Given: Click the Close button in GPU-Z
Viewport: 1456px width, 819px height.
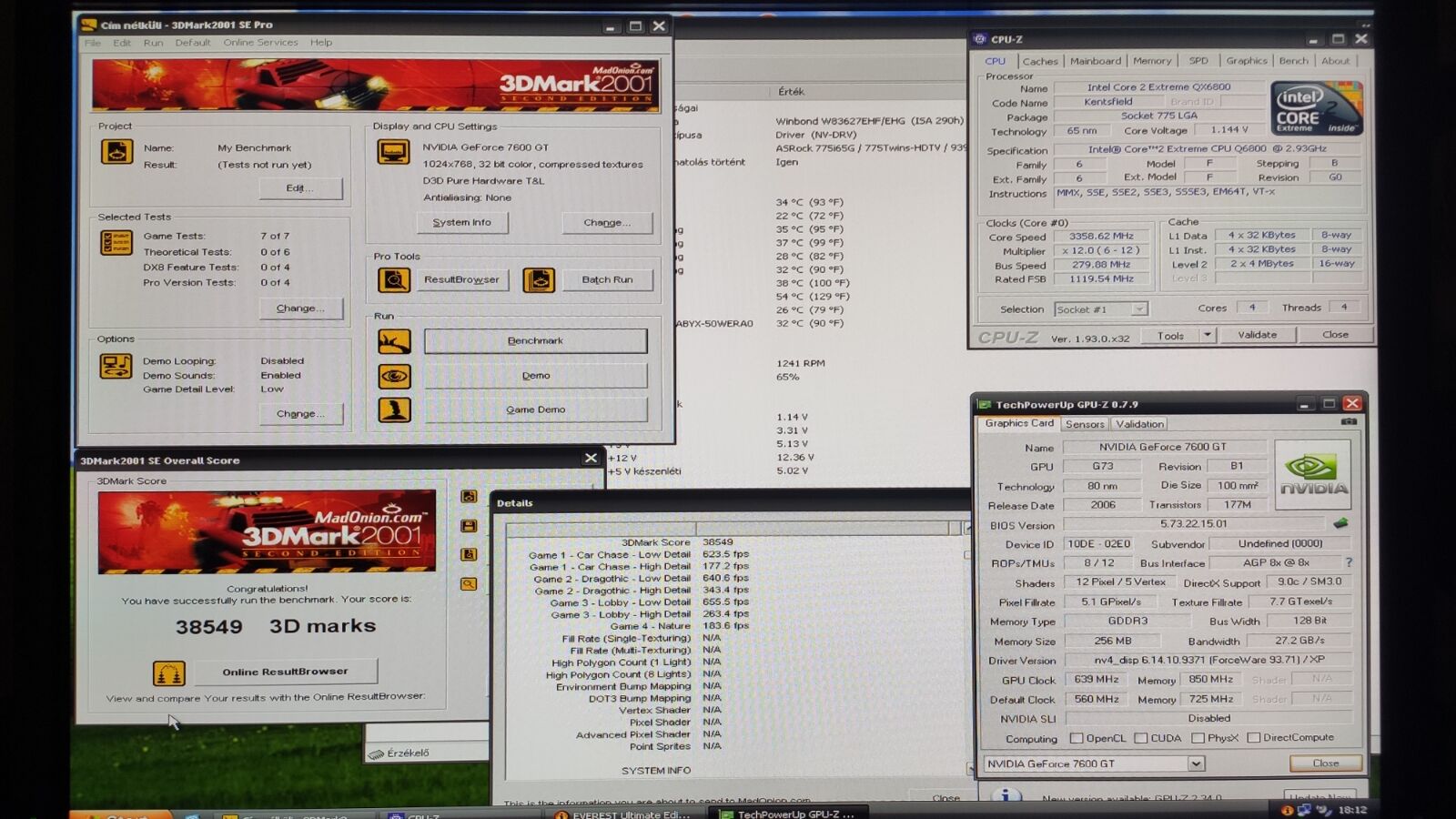Looking at the screenshot, I should (1326, 763).
